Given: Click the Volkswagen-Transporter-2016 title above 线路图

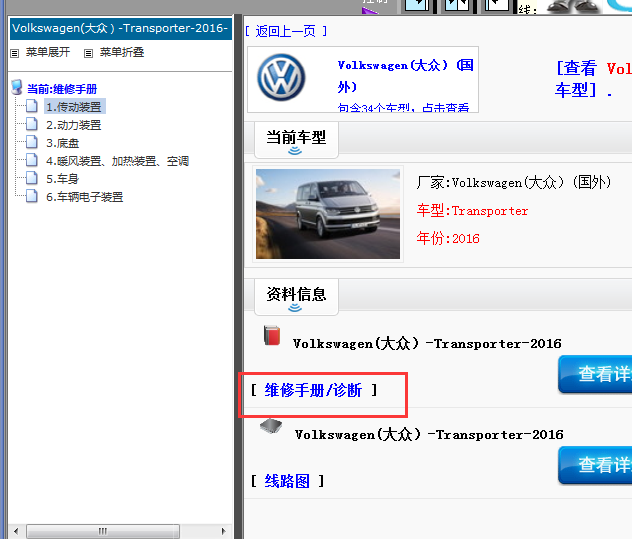Looking at the screenshot, I should 429,435.
